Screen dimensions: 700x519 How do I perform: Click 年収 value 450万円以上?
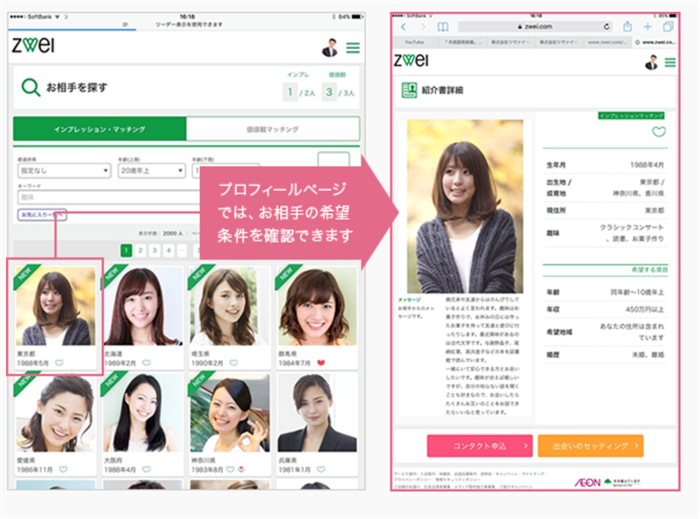click(x=645, y=309)
